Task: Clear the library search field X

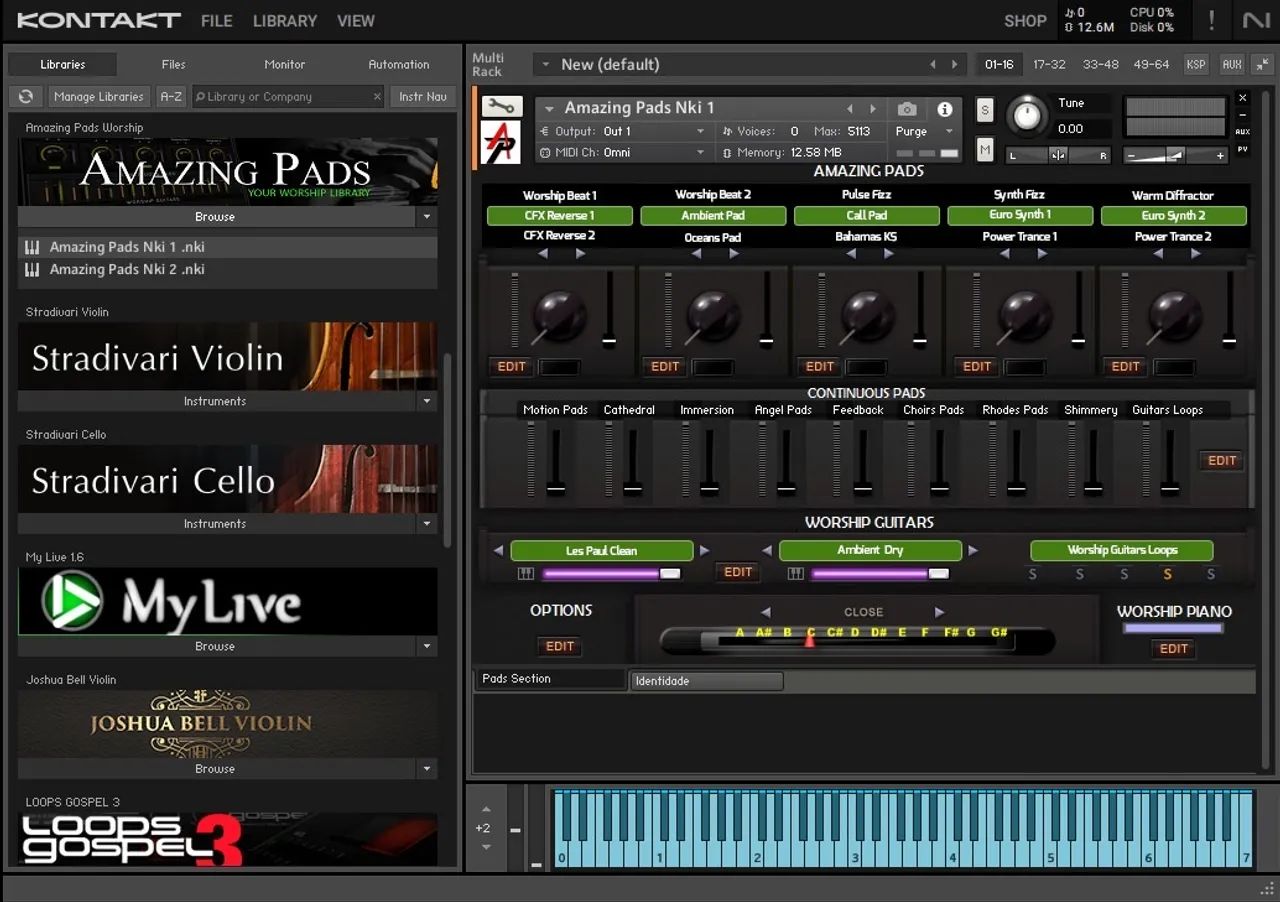Action: (377, 97)
